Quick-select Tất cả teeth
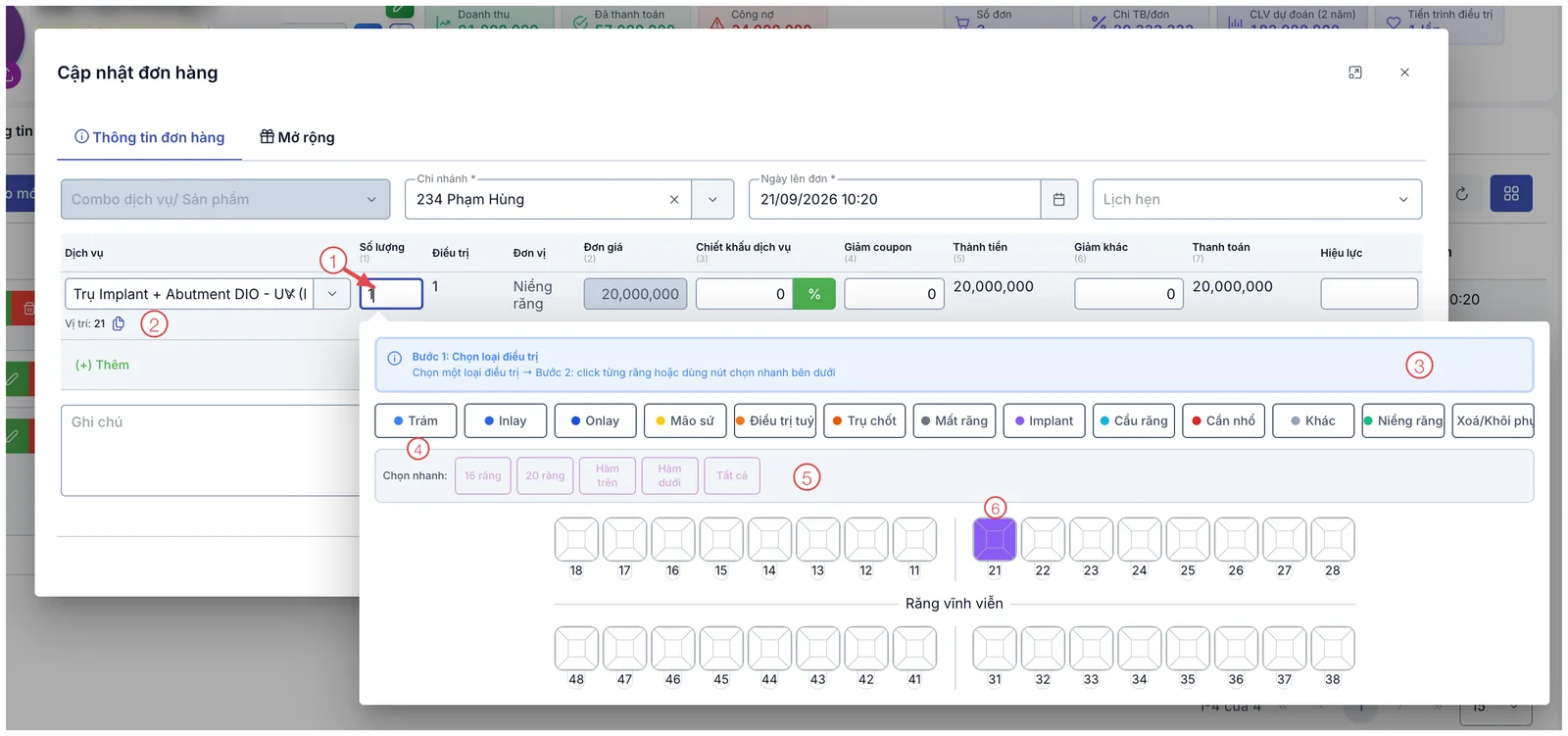Screen dimensions: 1568x736 click(732, 475)
